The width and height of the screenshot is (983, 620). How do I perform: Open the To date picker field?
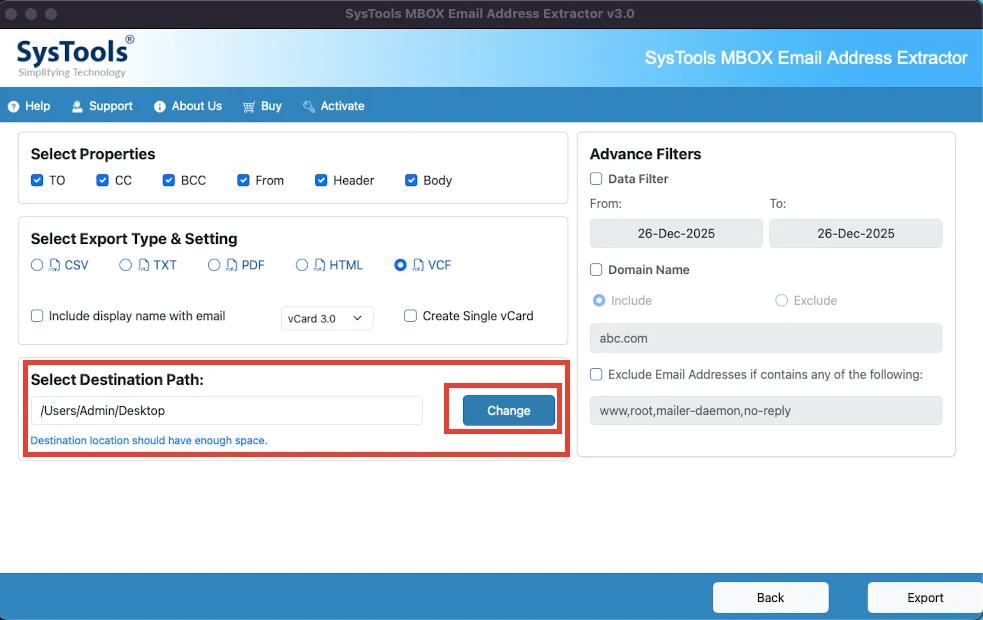point(856,233)
